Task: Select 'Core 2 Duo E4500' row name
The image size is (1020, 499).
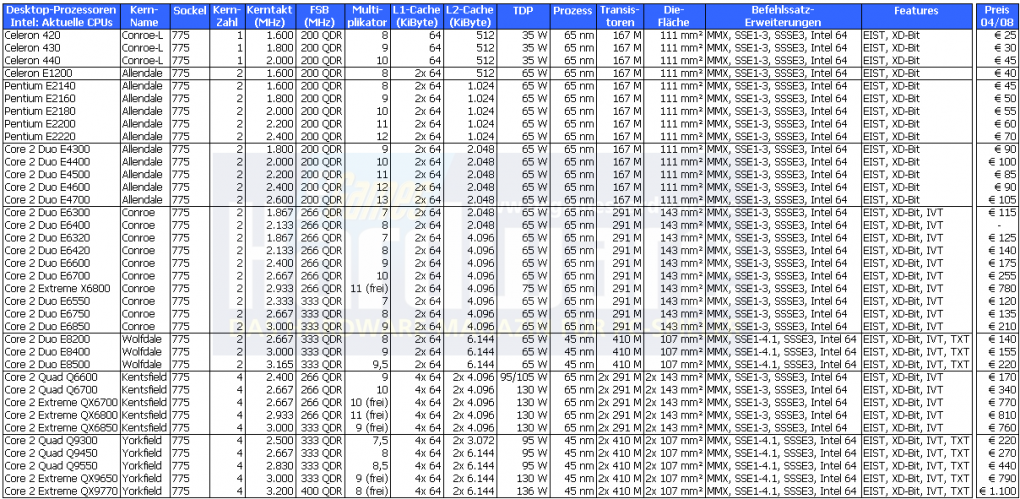Action: [62, 174]
